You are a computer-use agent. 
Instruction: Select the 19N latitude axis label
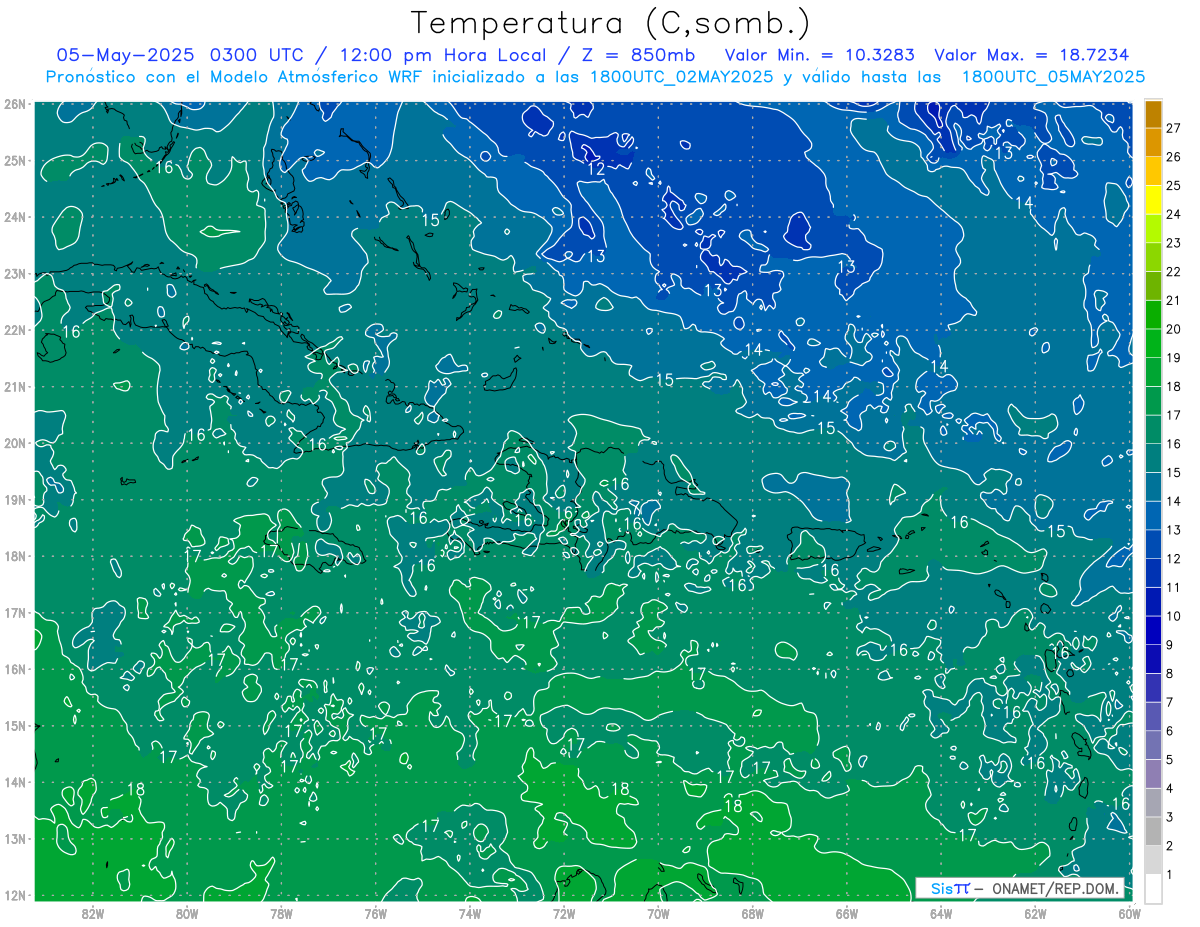tap(14, 500)
